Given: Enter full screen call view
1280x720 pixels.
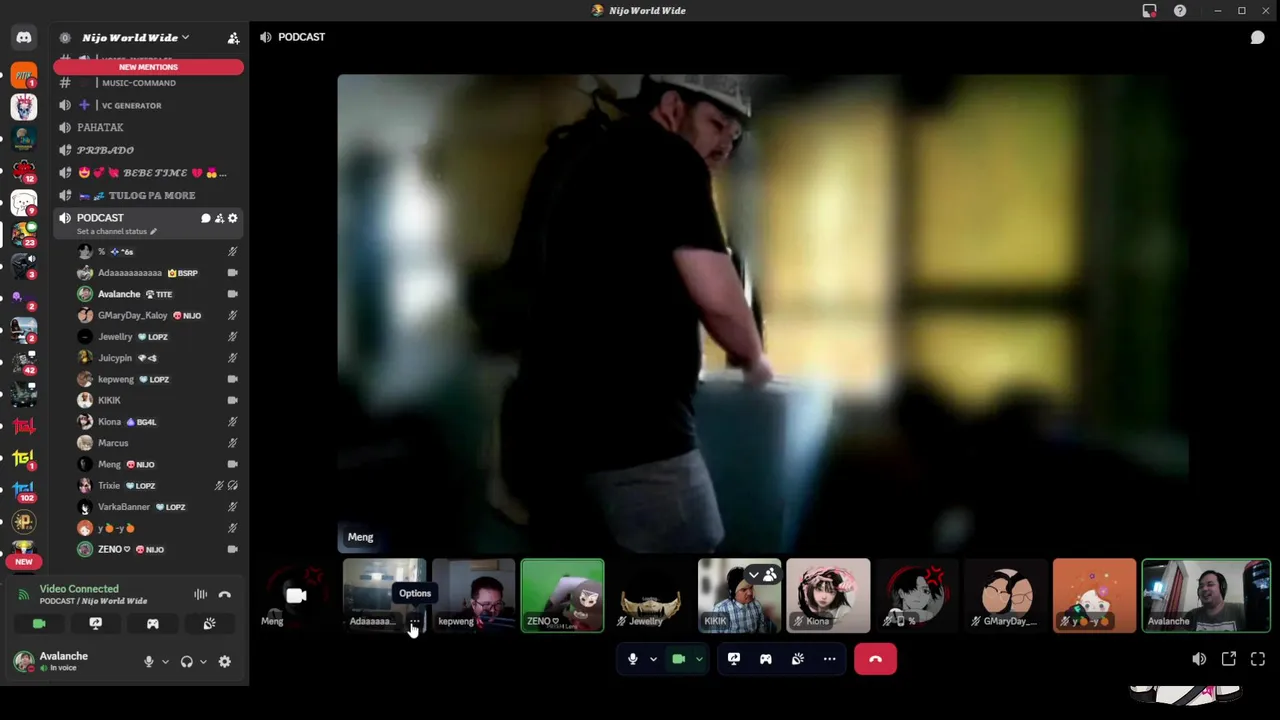Looking at the screenshot, I should [x=1258, y=659].
